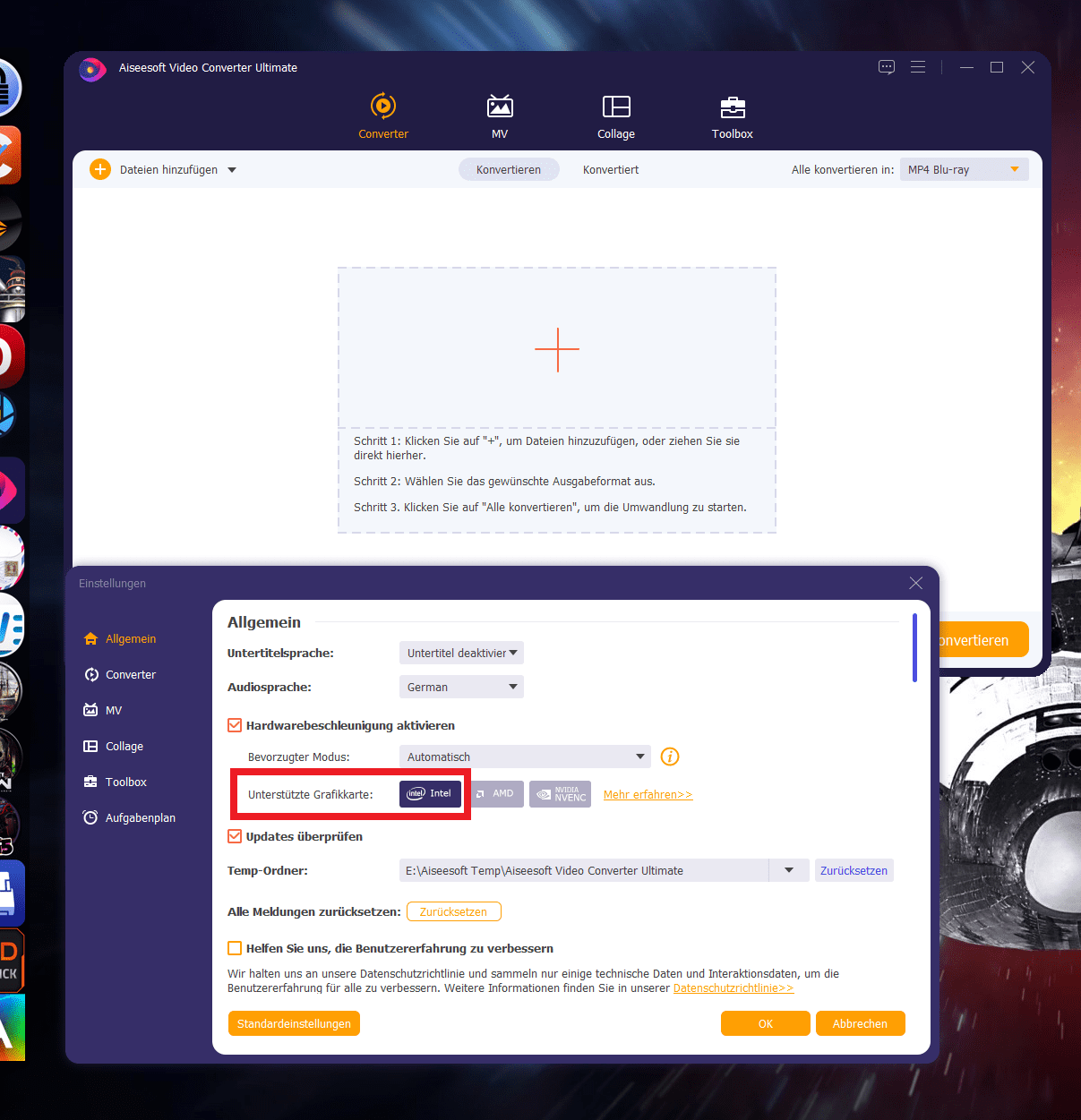
Task: Toggle Updates überprüfen checkbox
Action: [235, 836]
